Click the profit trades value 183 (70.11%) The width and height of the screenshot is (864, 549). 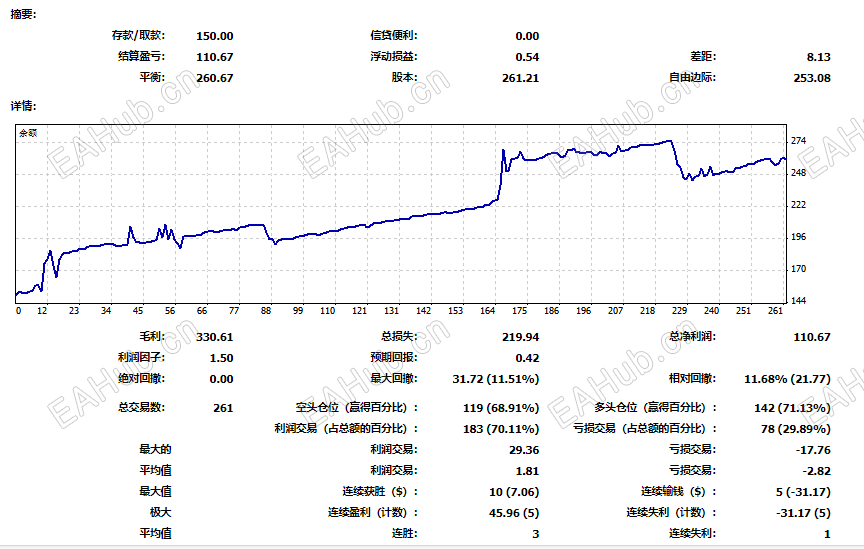coord(501,429)
